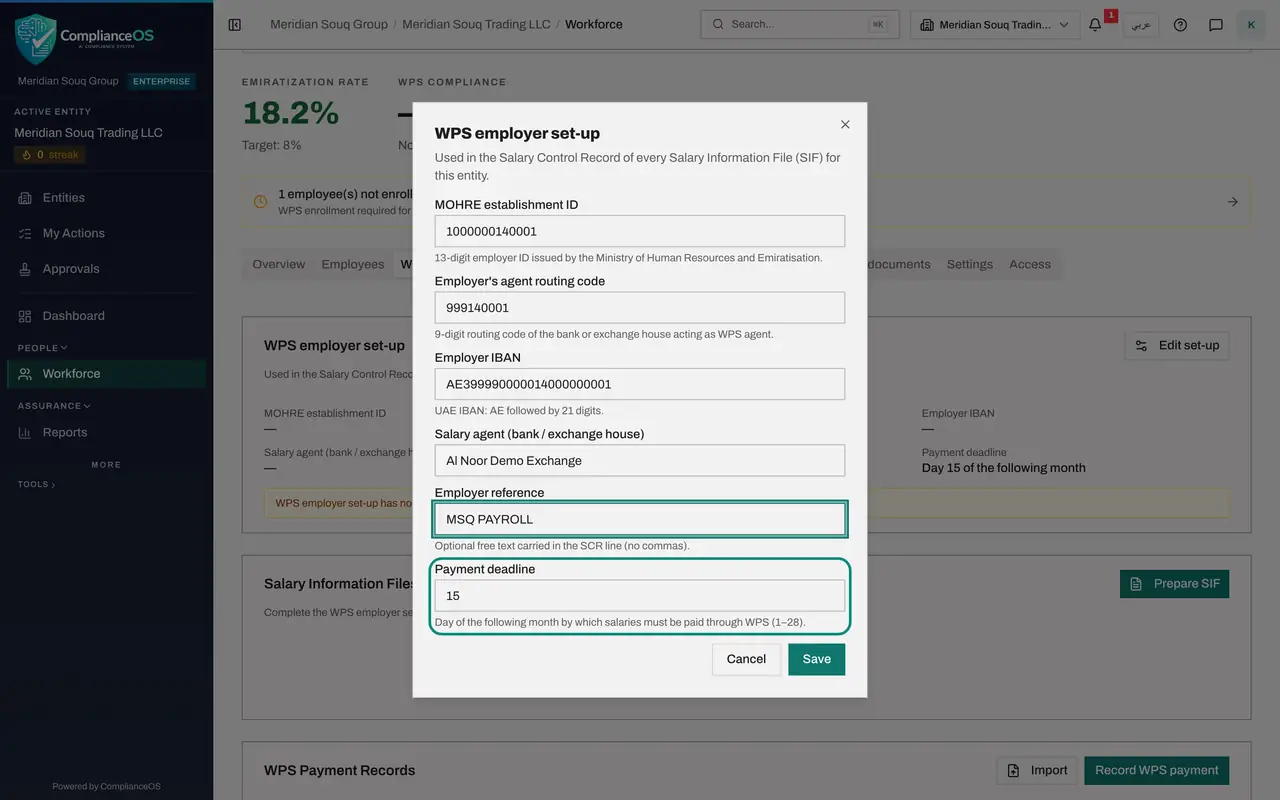The width and height of the screenshot is (1280, 800).
Task: Open Meridian Souq Trading LLC breadcrumb
Action: tap(476, 24)
